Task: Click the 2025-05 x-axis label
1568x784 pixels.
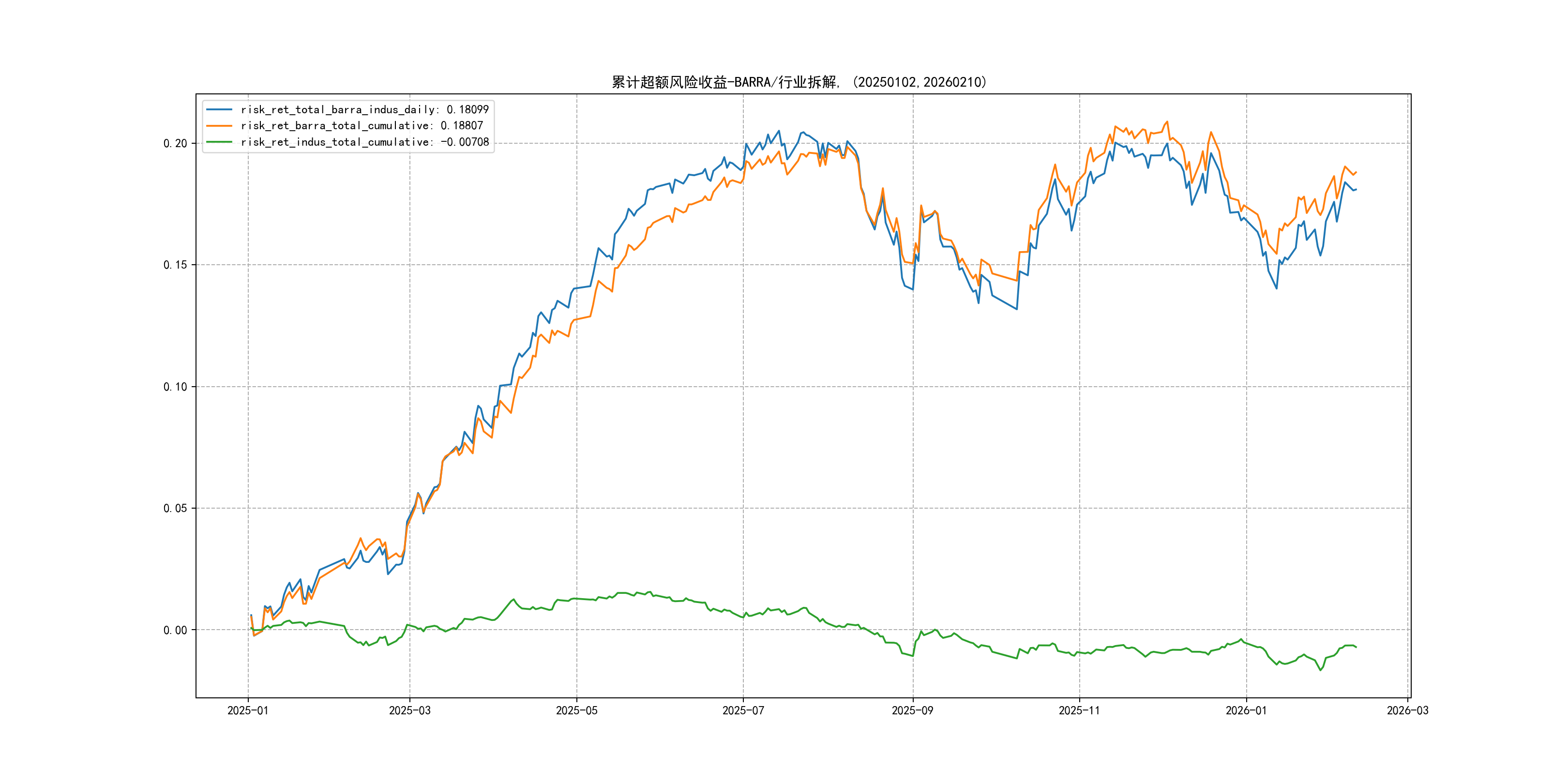Action: tap(576, 710)
